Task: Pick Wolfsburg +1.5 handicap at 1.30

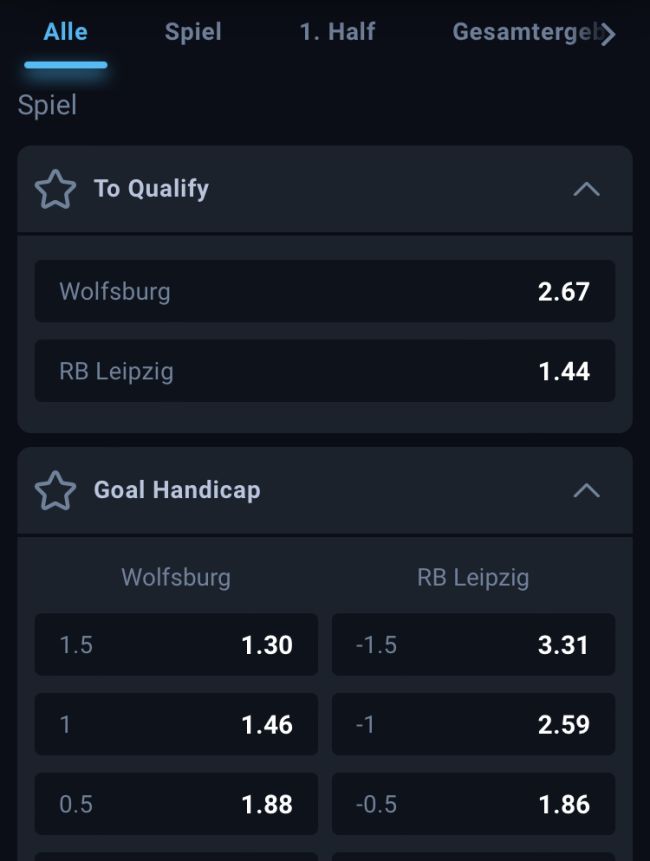Action: [176, 645]
